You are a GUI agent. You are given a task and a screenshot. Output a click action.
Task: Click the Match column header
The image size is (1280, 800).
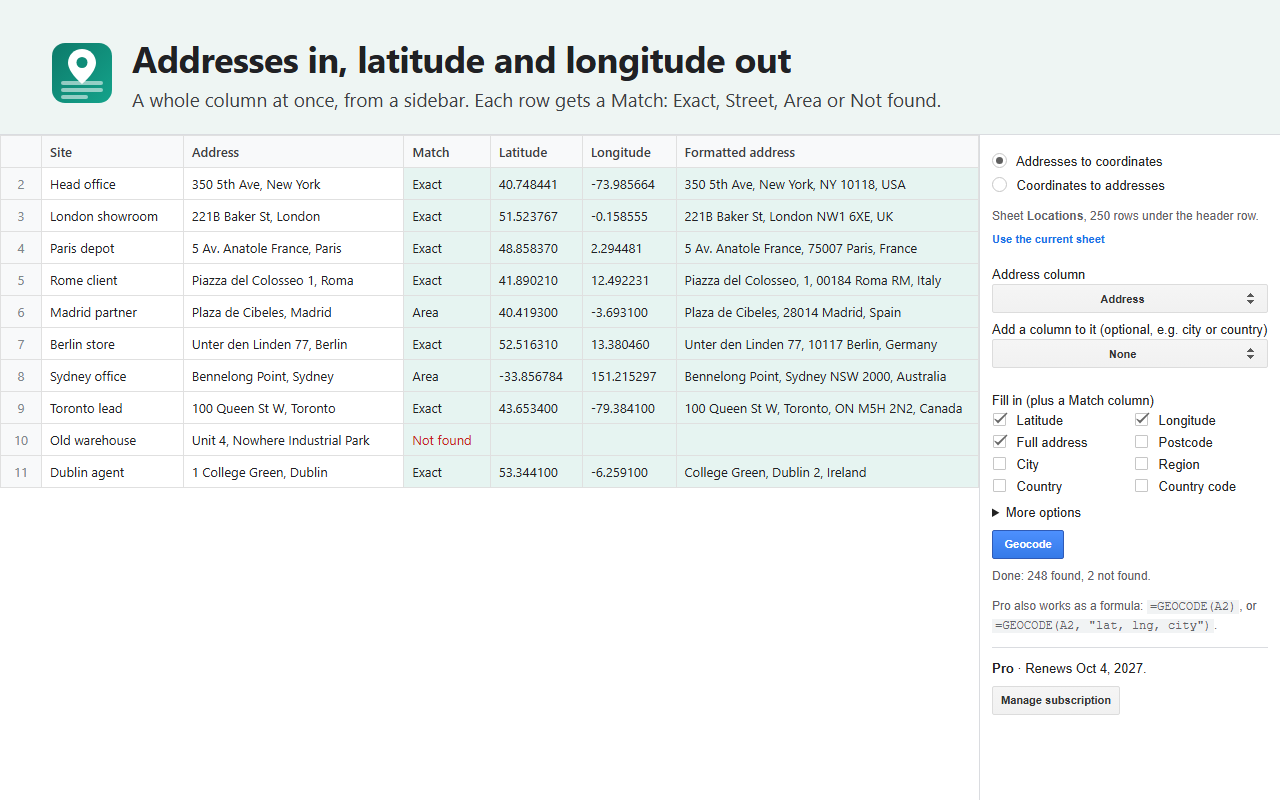click(447, 152)
